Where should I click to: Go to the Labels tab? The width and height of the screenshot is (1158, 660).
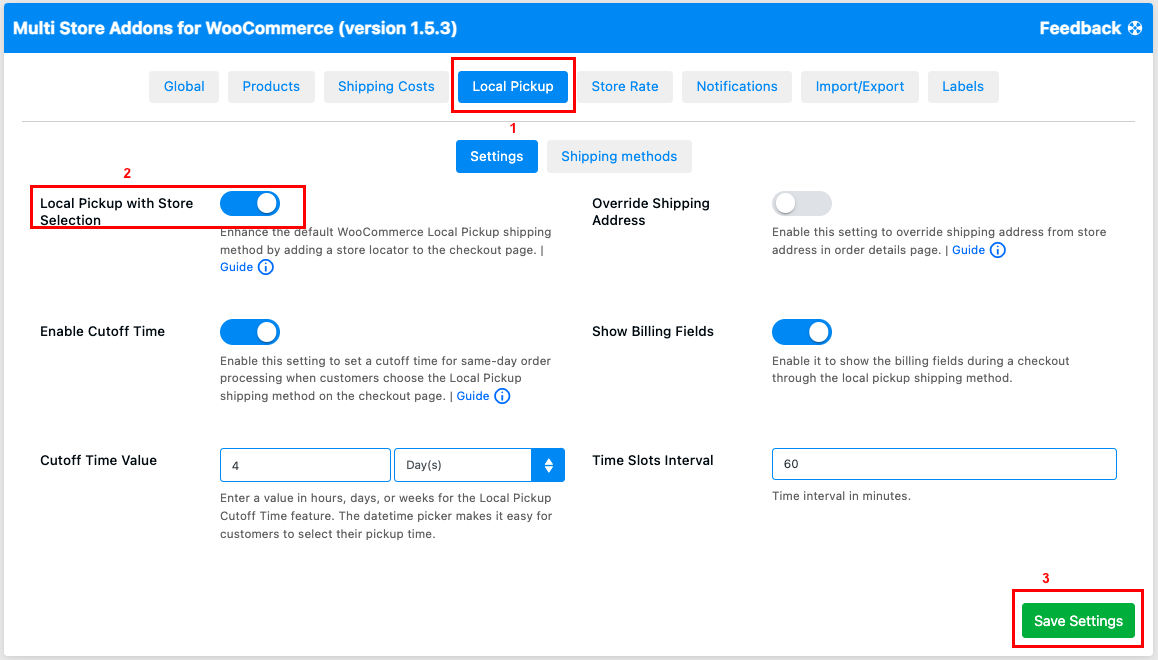pyautogui.click(x=963, y=86)
